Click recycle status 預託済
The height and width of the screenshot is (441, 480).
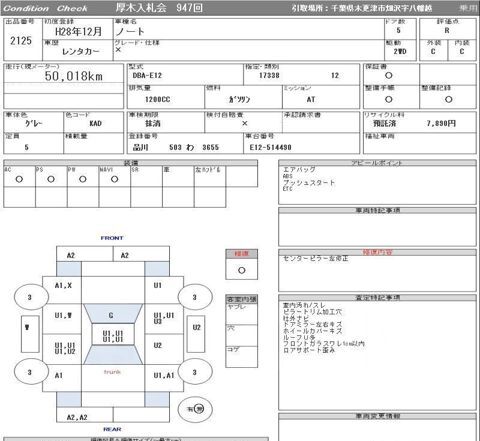385,124
